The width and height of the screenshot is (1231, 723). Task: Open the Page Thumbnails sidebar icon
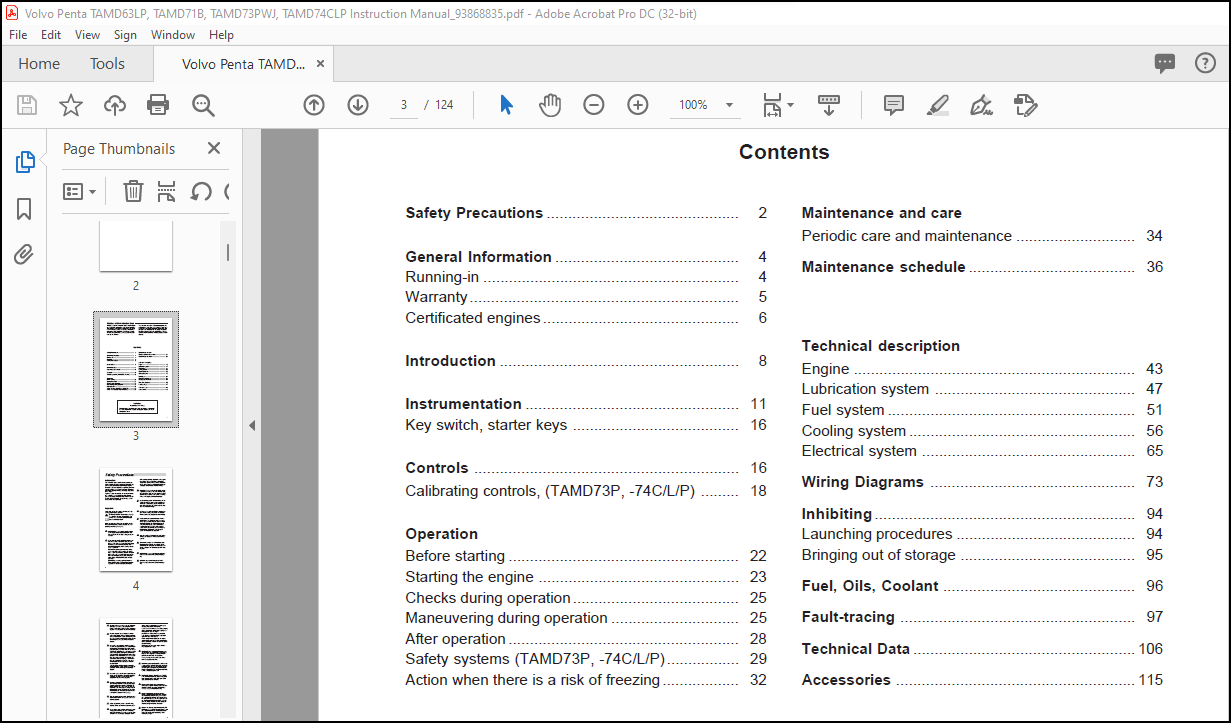click(x=25, y=162)
